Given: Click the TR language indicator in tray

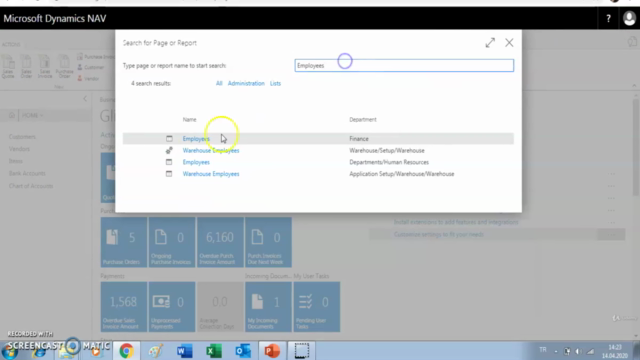Looking at the screenshot, I should tap(543, 350).
